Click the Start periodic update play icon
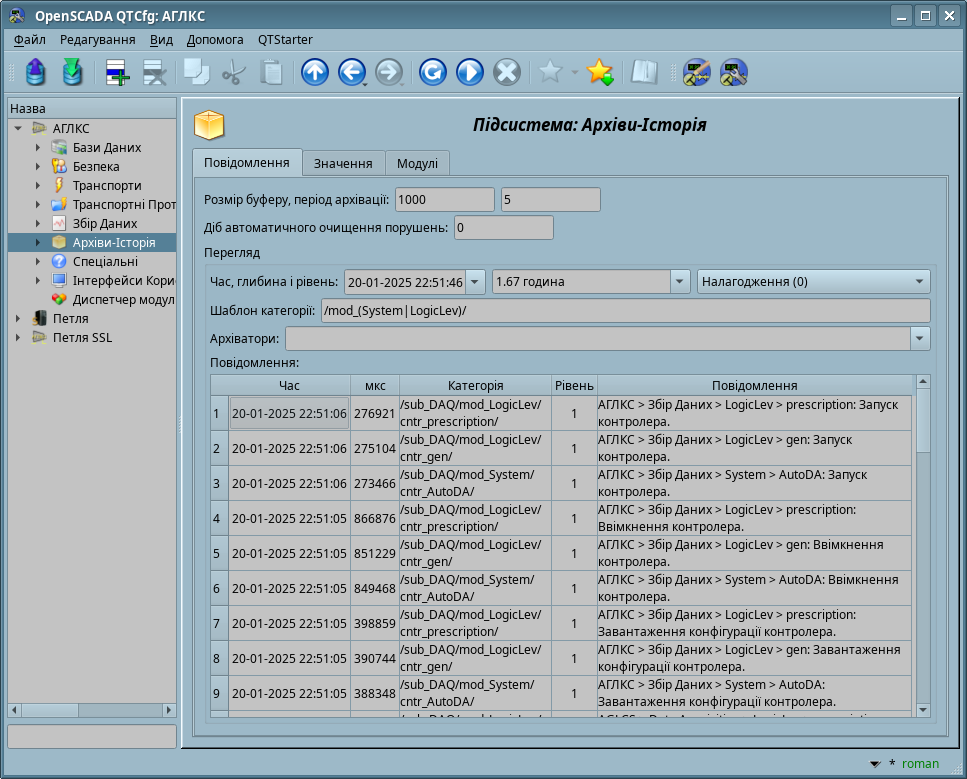The image size is (967, 779). pos(469,72)
